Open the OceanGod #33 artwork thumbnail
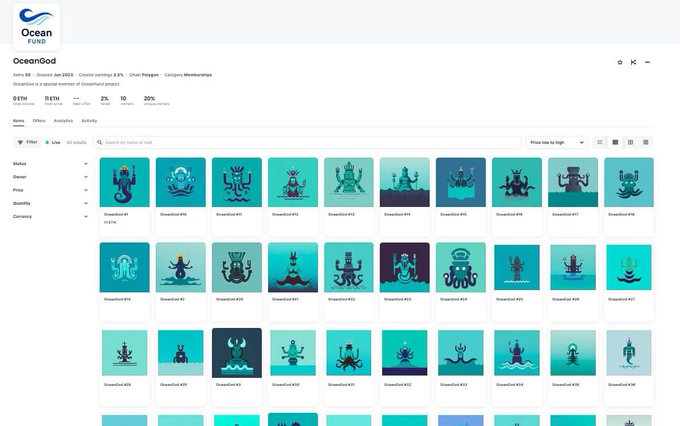680x426 pixels. (461, 353)
